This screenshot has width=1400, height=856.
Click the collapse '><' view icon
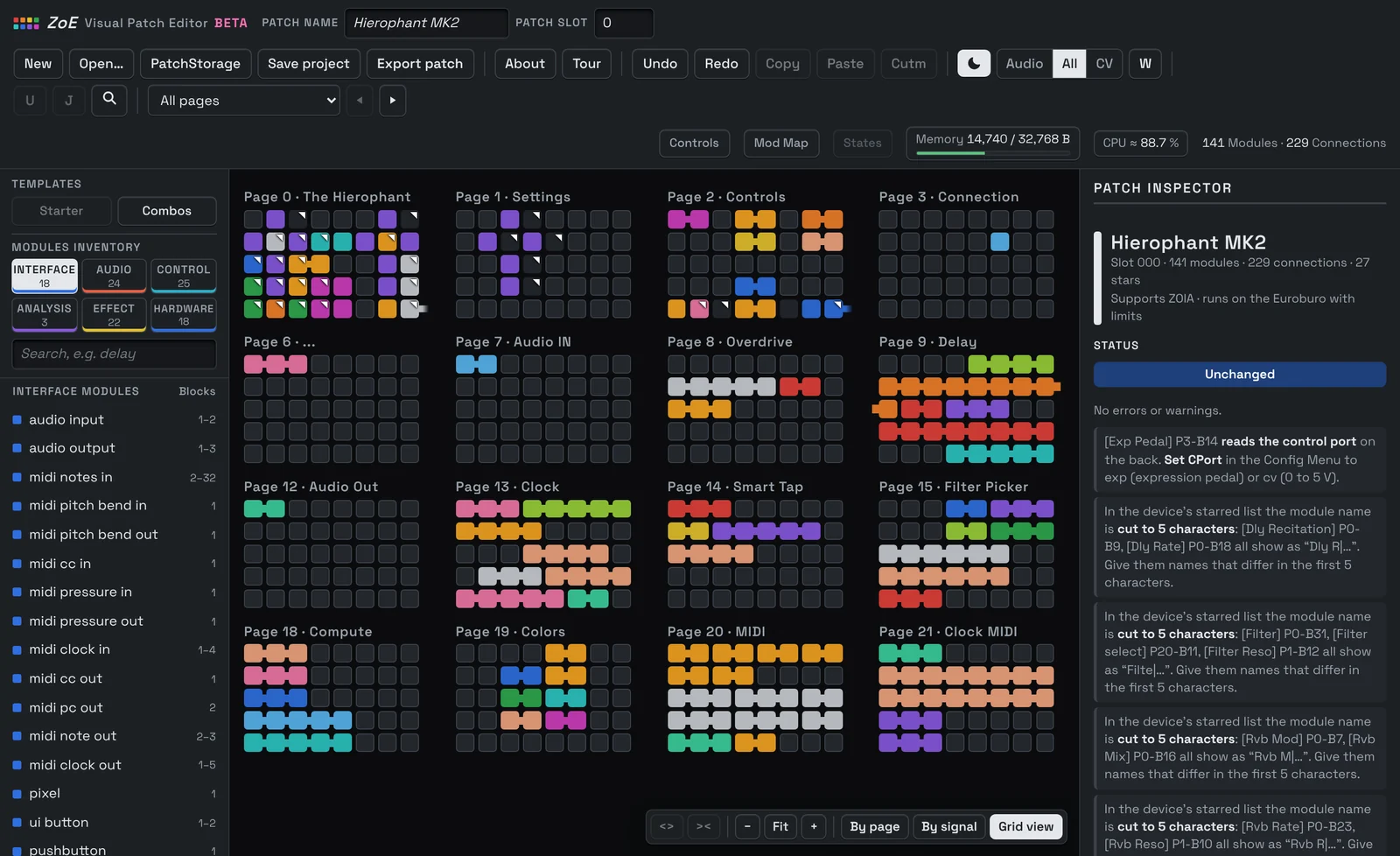703,826
